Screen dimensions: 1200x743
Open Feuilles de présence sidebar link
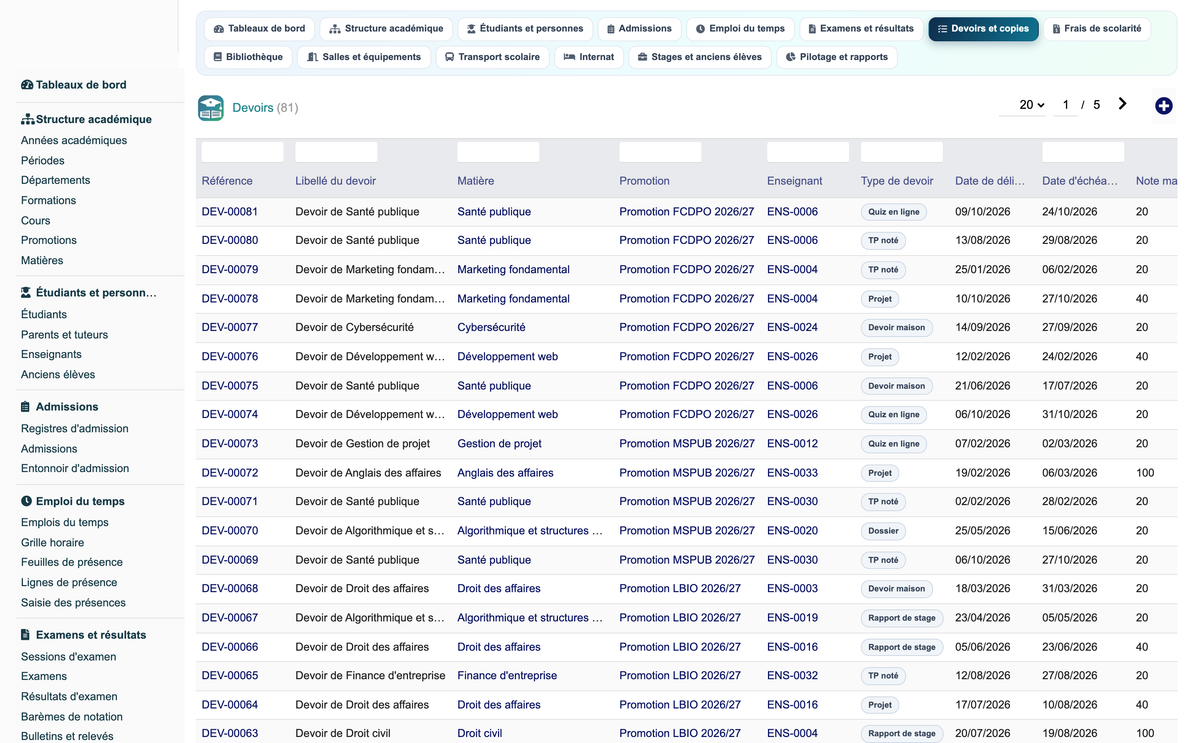(x=72, y=563)
